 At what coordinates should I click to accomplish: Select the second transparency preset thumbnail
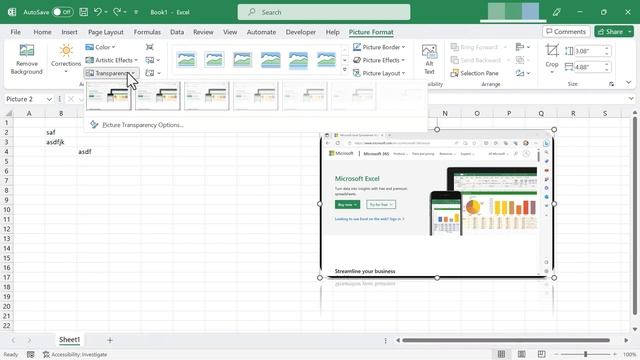[x=158, y=96]
